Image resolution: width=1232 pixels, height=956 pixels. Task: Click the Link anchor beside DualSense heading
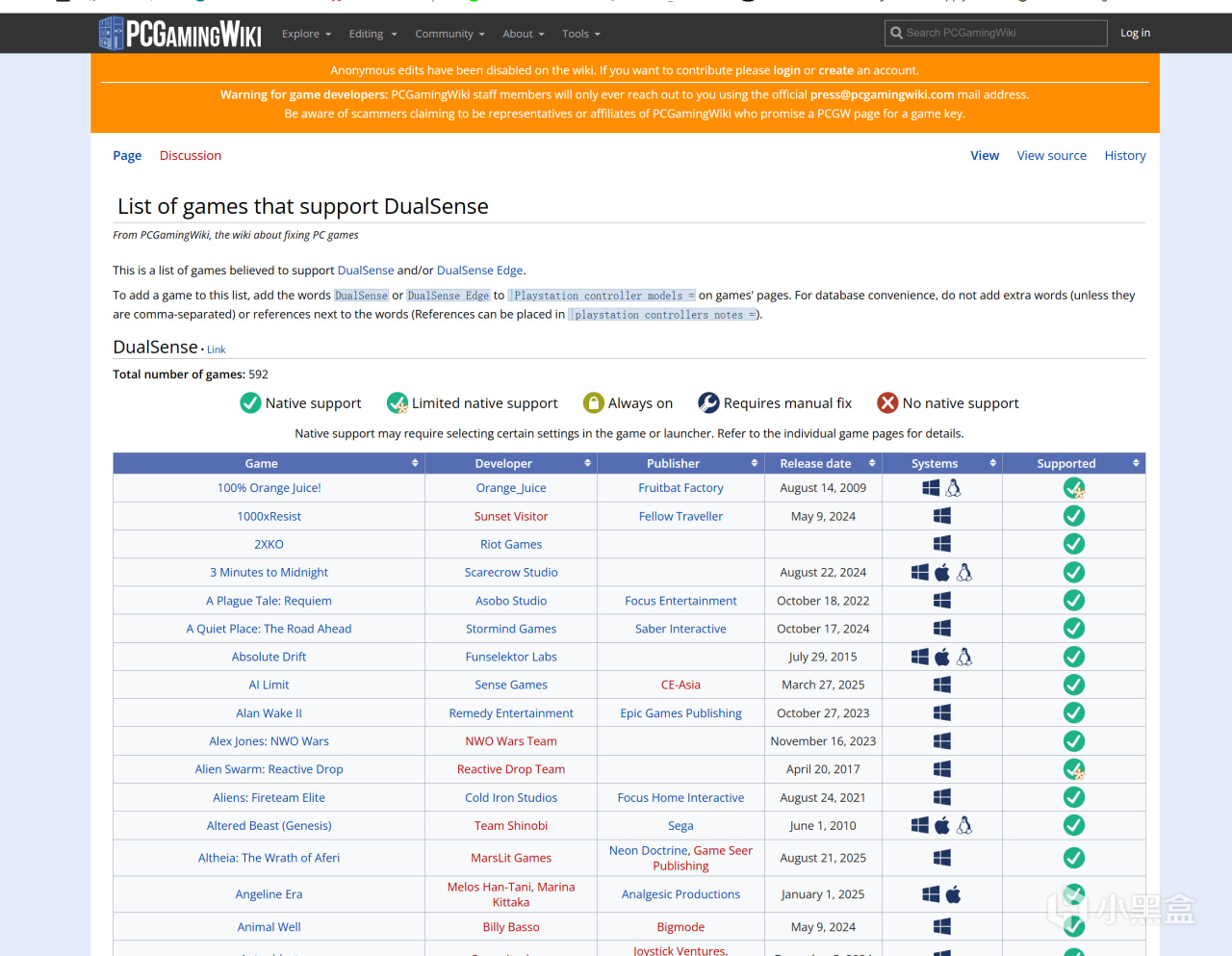(217, 349)
